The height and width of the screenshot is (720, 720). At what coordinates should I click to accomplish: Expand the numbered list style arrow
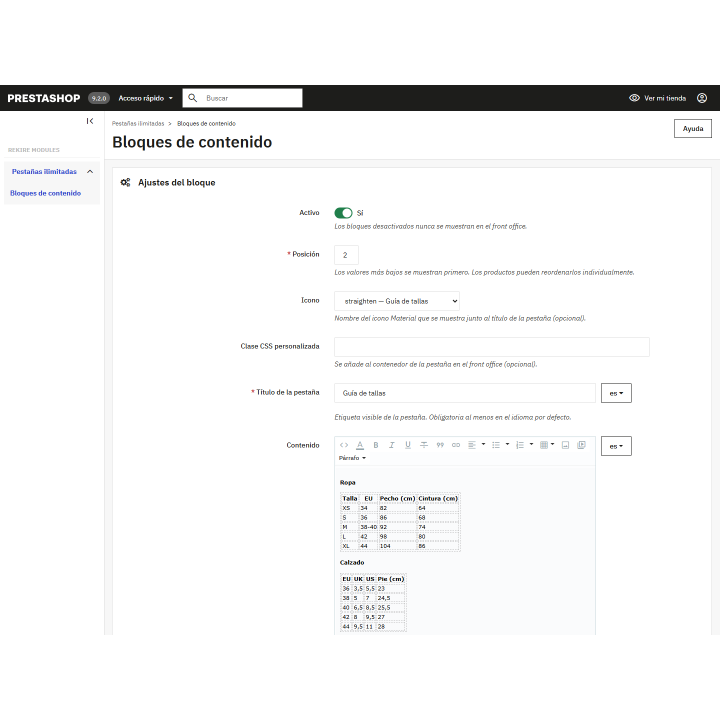coord(531,444)
